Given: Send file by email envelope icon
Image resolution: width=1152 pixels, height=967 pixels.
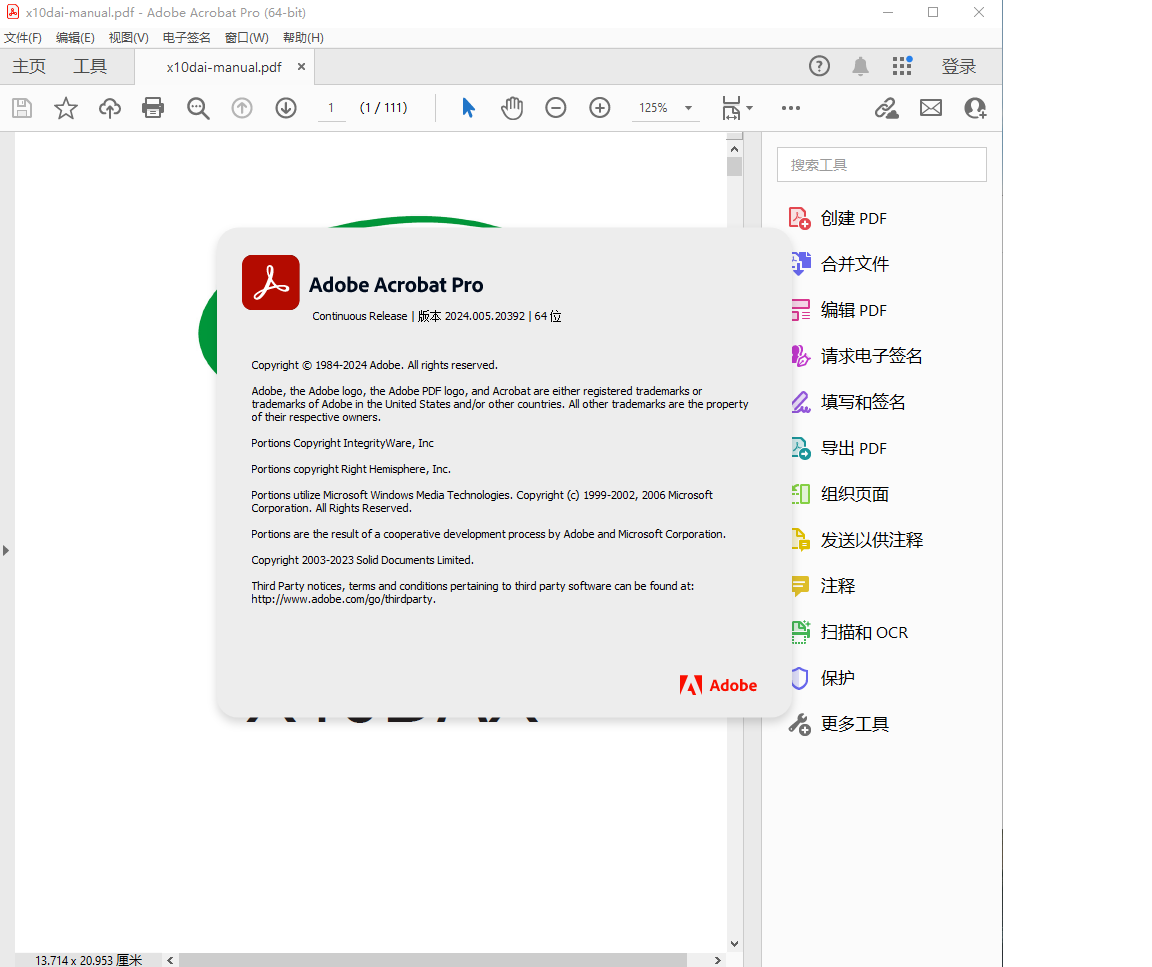Looking at the screenshot, I should pyautogui.click(x=931, y=108).
